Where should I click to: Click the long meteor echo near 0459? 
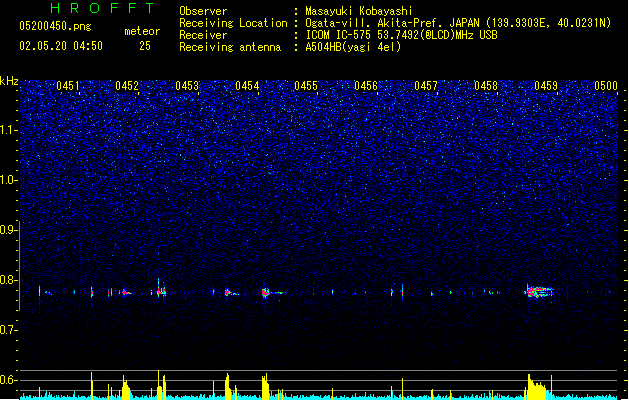(539, 291)
